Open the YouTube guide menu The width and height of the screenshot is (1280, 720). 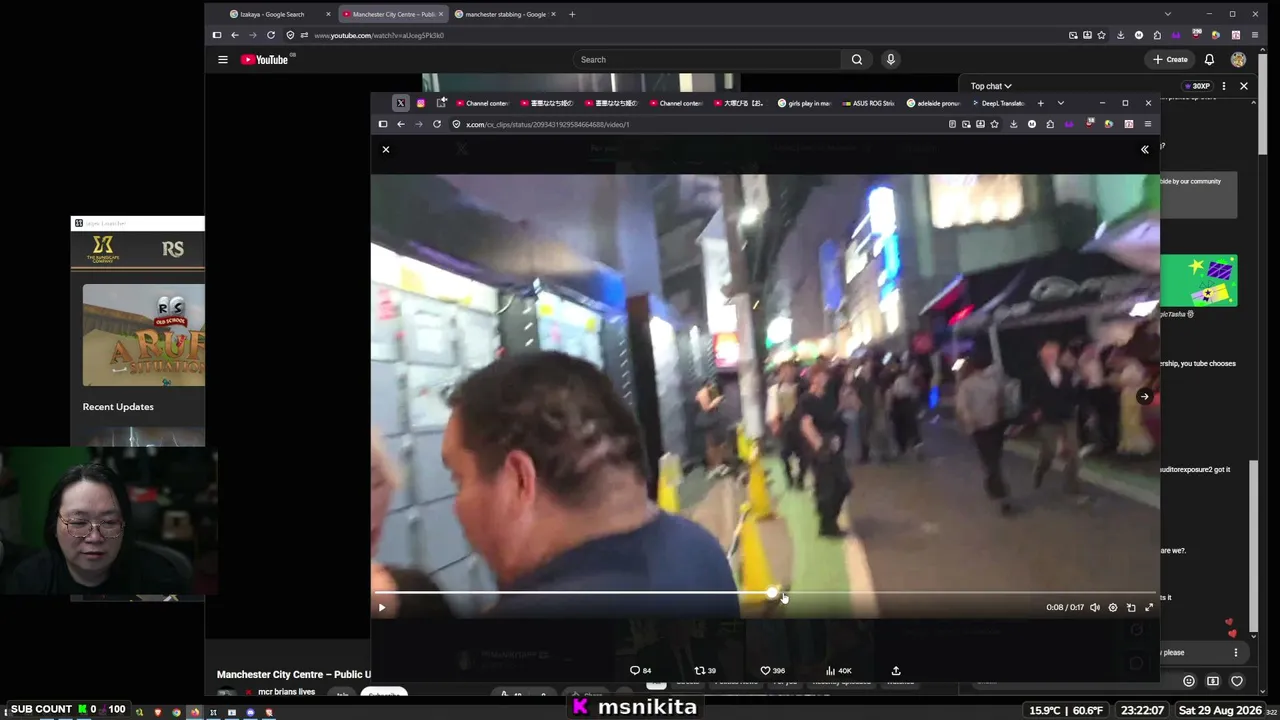click(223, 60)
